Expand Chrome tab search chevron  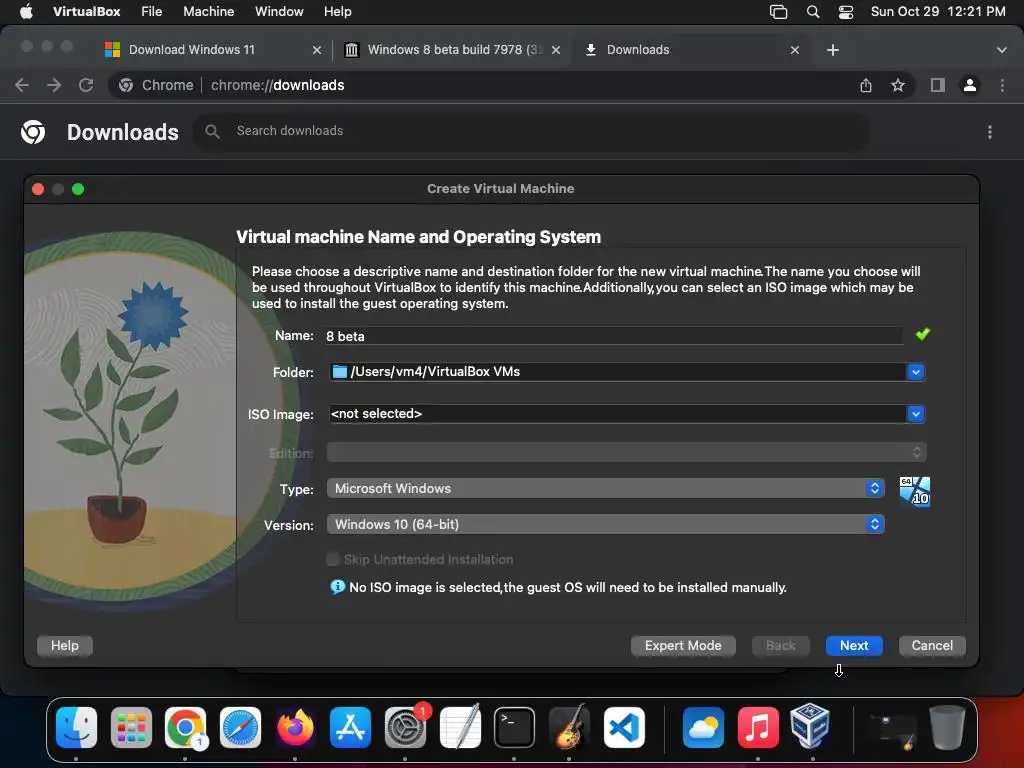[1002, 50]
